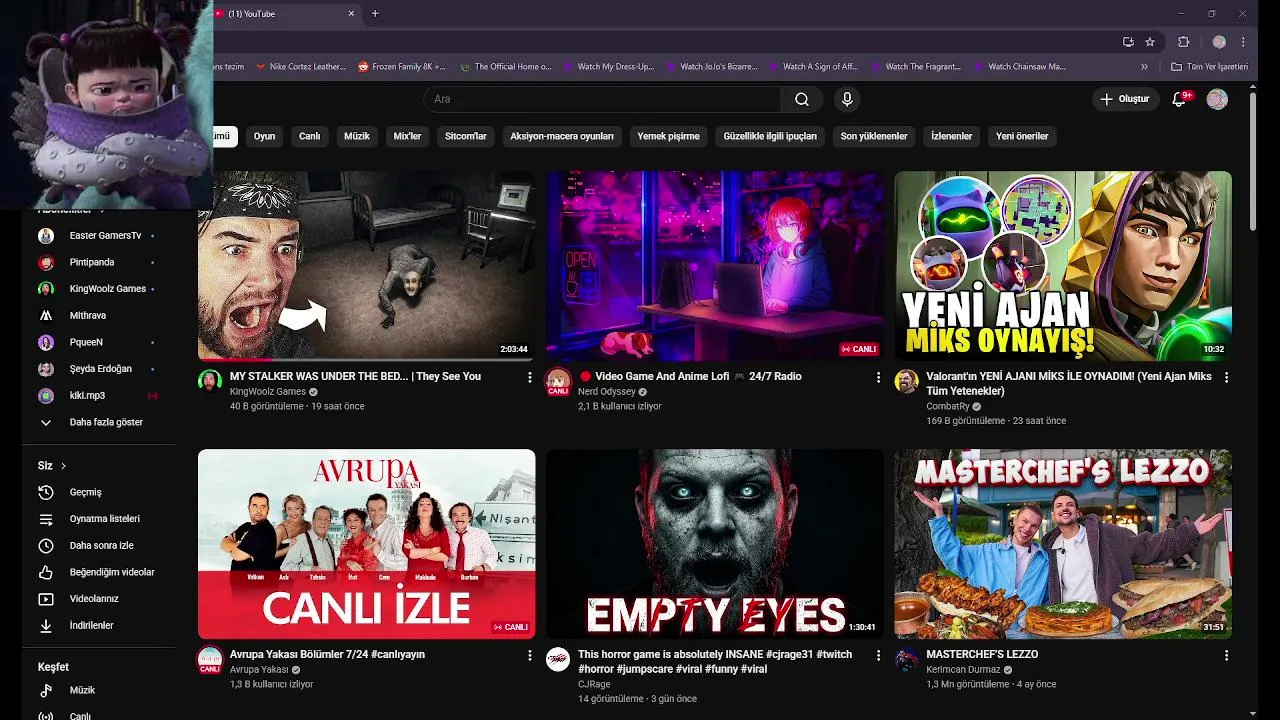This screenshot has width=1280, height=720.
Task: Open Müzik under Keşfet
Action: pyautogui.click(x=98, y=690)
